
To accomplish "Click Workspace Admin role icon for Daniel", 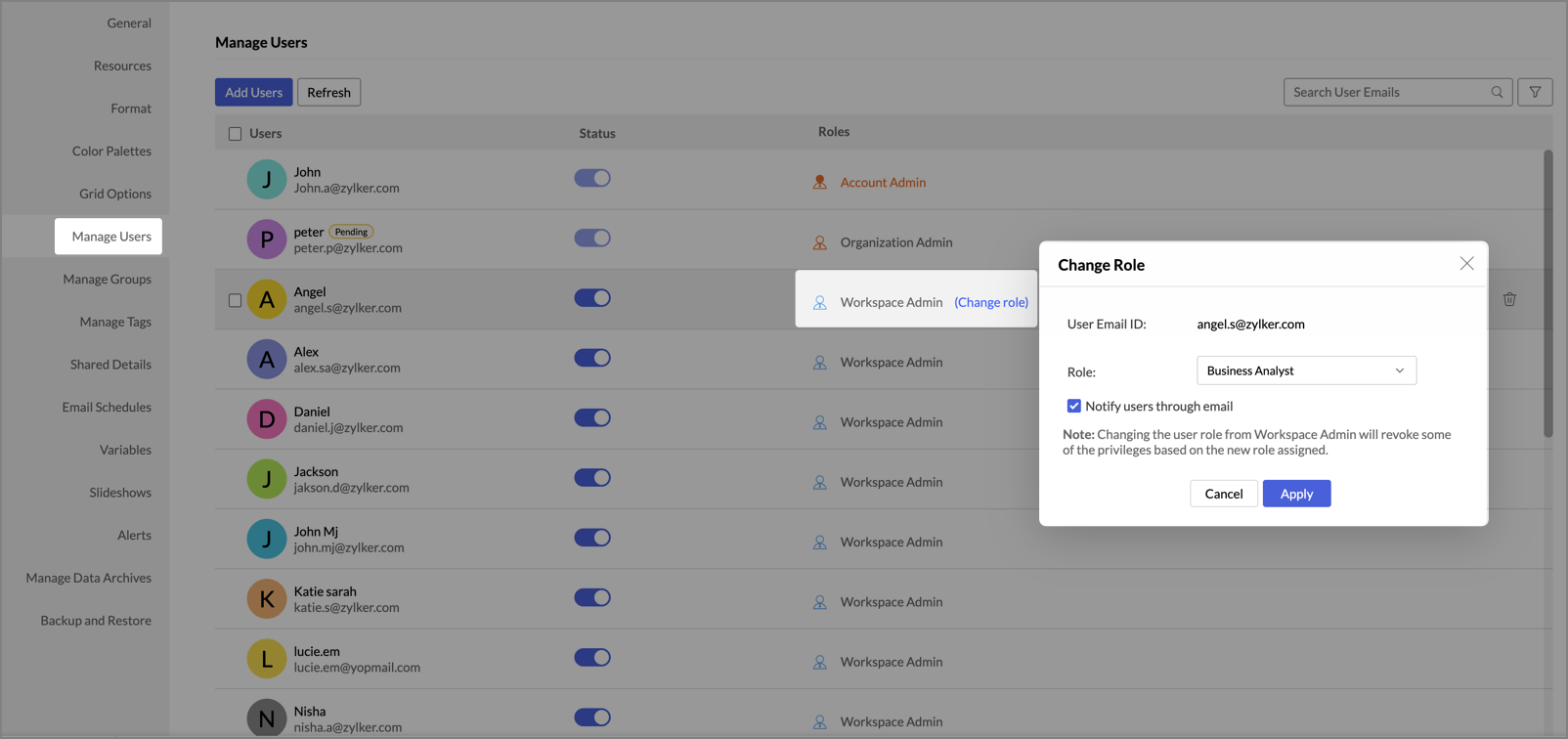I will point(820,422).
